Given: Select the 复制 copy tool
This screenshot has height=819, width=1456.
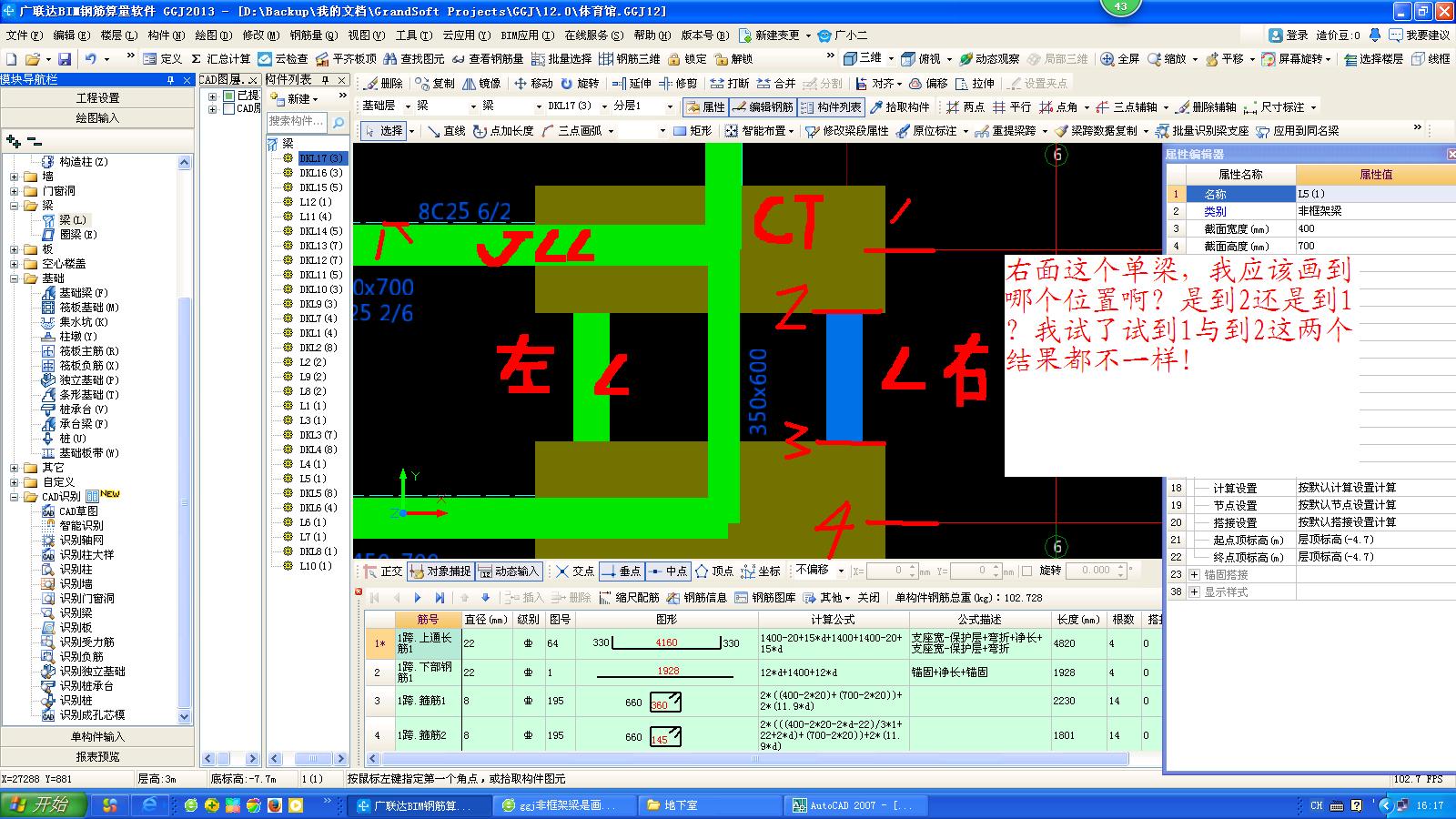Looking at the screenshot, I should 435,83.
